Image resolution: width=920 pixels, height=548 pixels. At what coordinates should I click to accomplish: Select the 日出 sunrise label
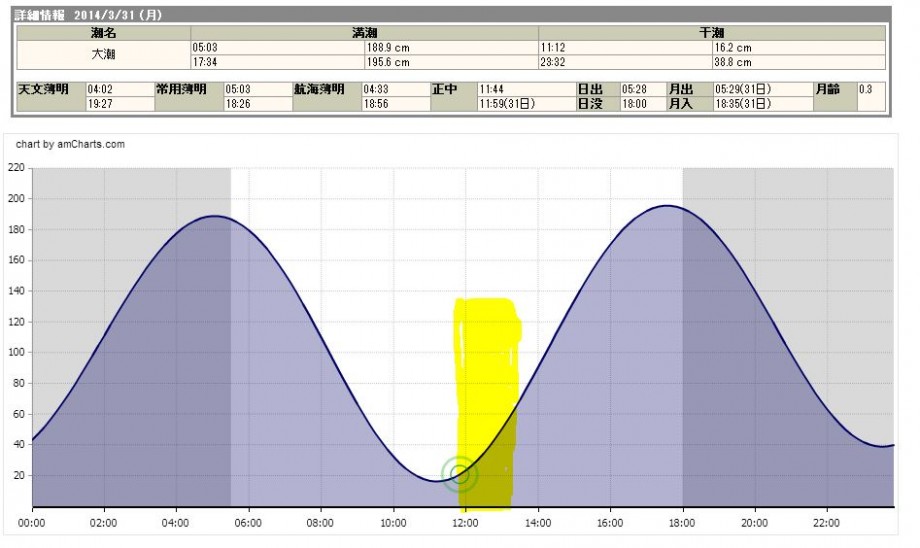[x=590, y=89]
